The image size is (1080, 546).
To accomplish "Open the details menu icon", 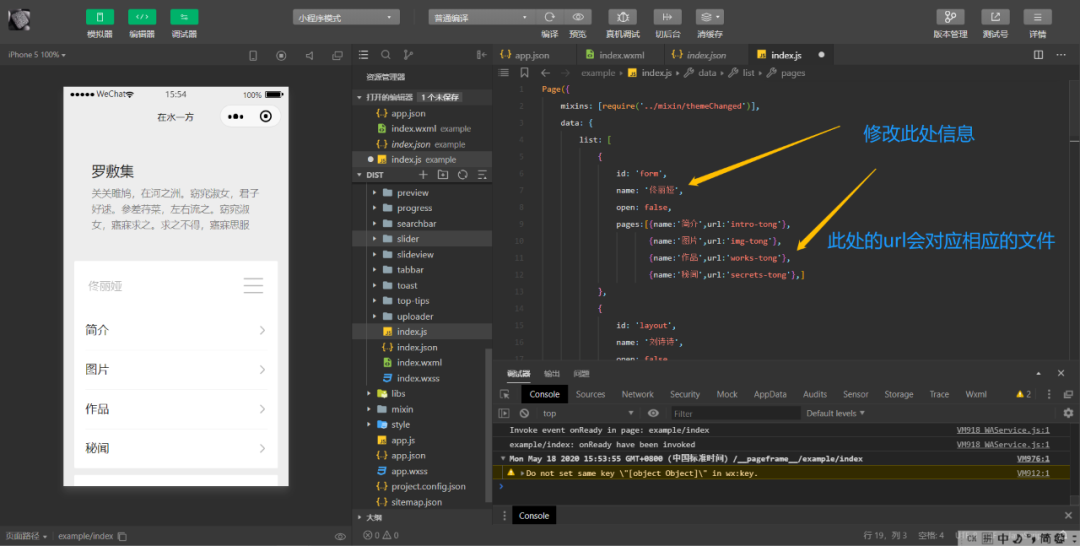I will [x=1037, y=17].
